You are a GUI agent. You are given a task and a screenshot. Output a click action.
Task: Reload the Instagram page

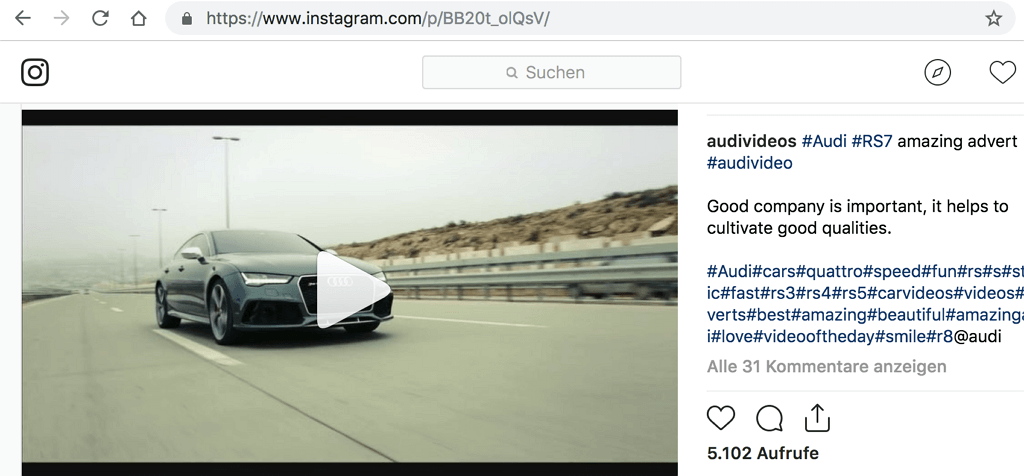tap(100, 18)
